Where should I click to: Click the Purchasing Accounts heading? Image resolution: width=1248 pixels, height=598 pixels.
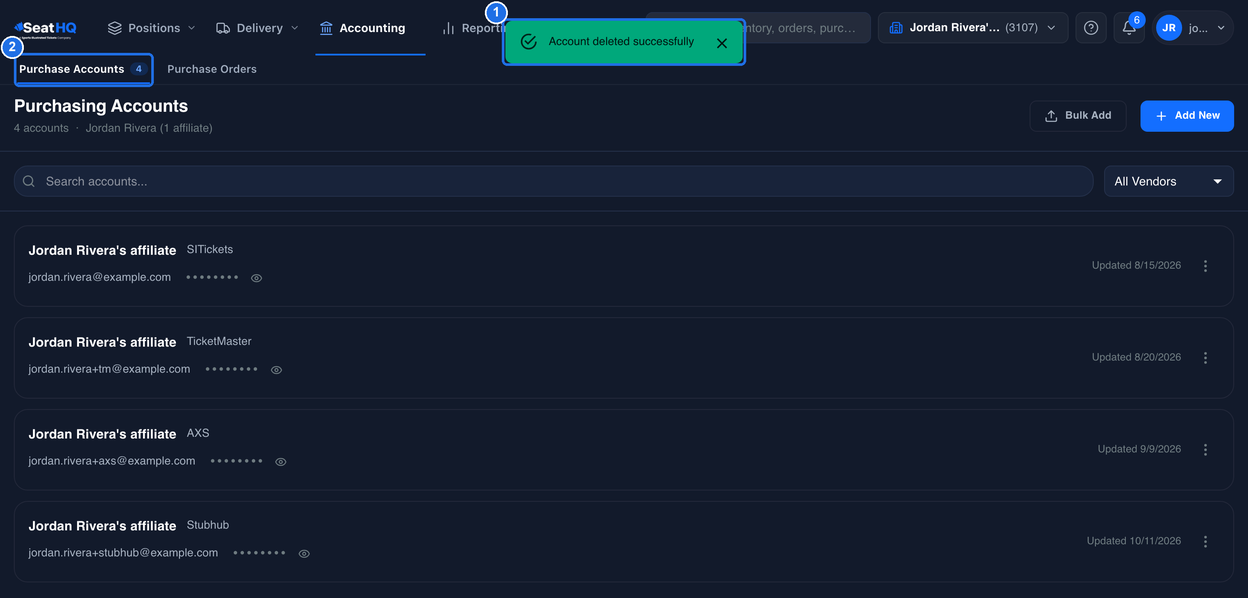coord(101,106)
